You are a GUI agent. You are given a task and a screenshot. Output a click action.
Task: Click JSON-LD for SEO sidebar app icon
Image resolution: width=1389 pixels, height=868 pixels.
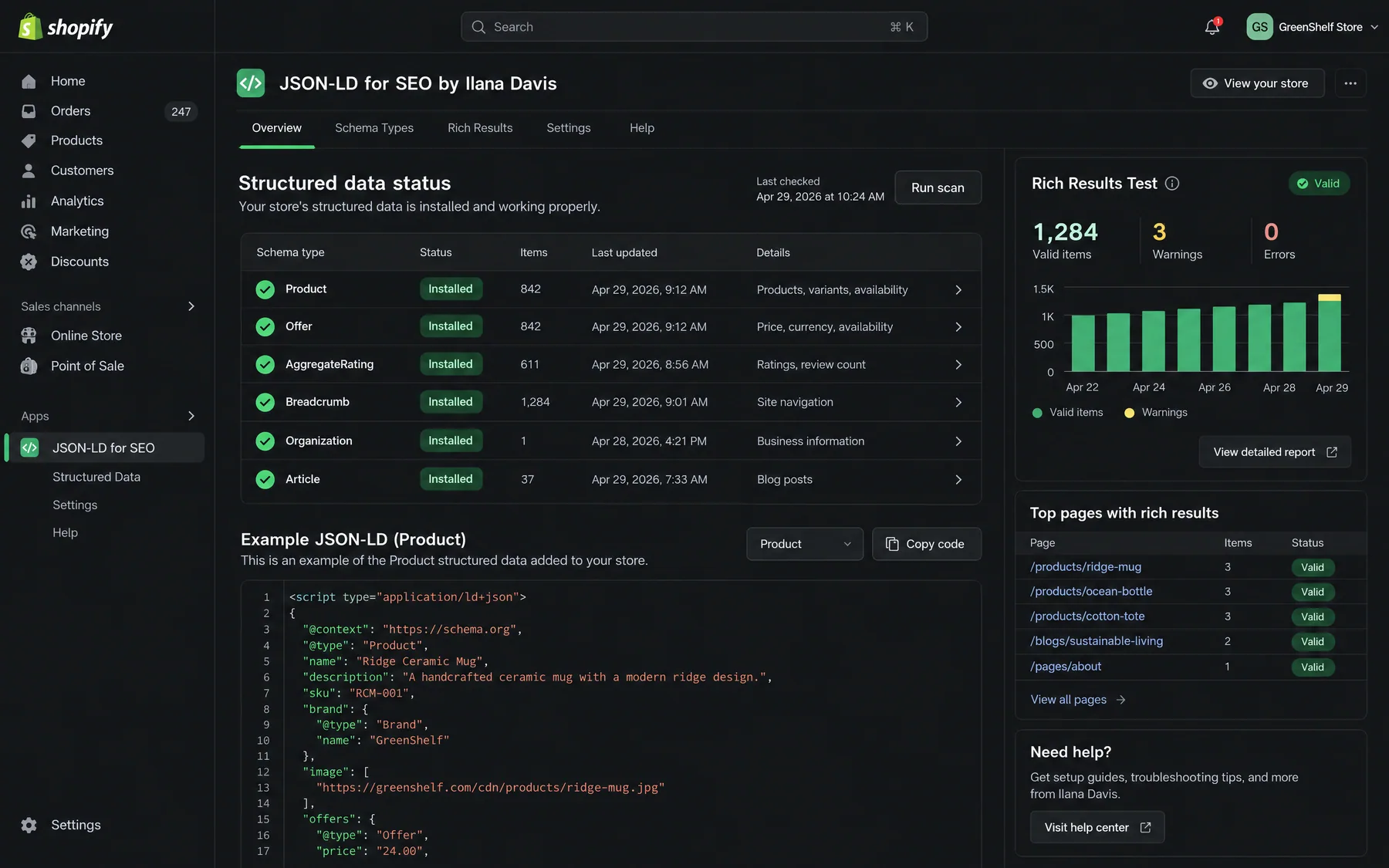tap(29, 448)
